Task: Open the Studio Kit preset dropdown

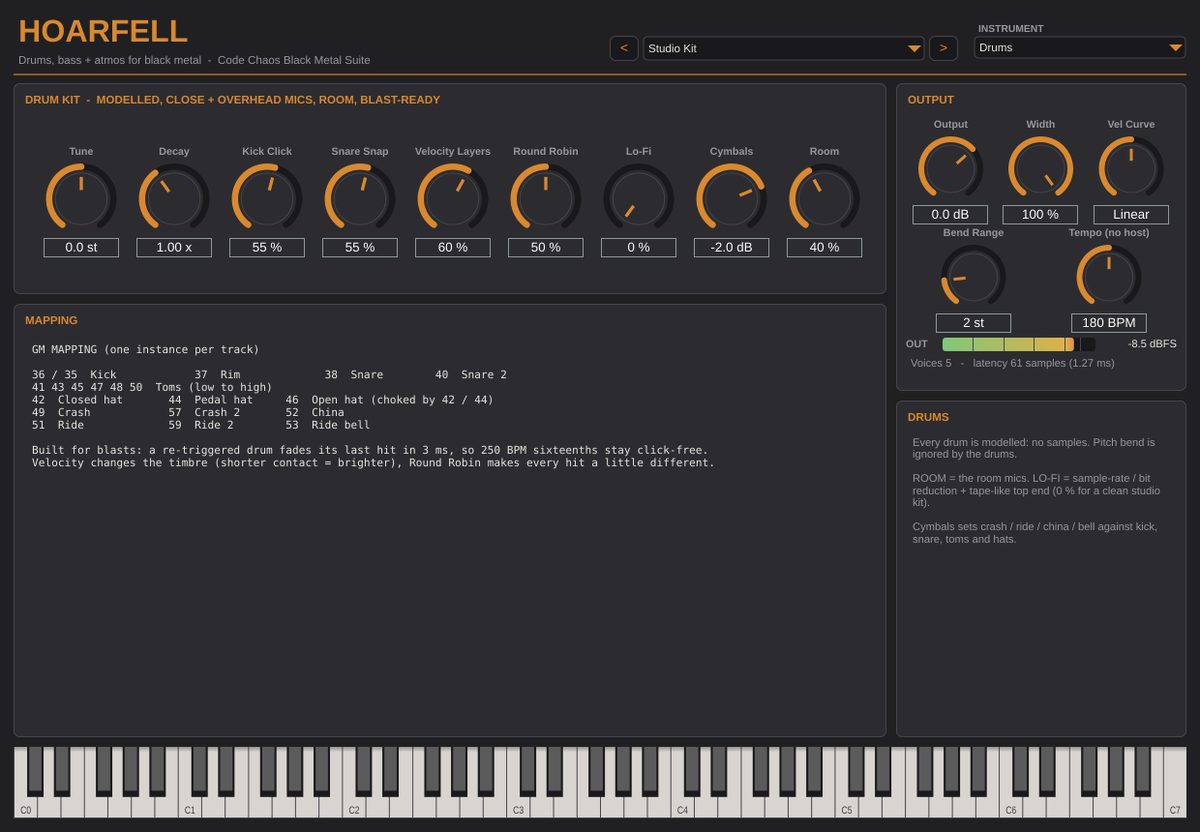Action: pyautogui.click(x=784, y=48)
